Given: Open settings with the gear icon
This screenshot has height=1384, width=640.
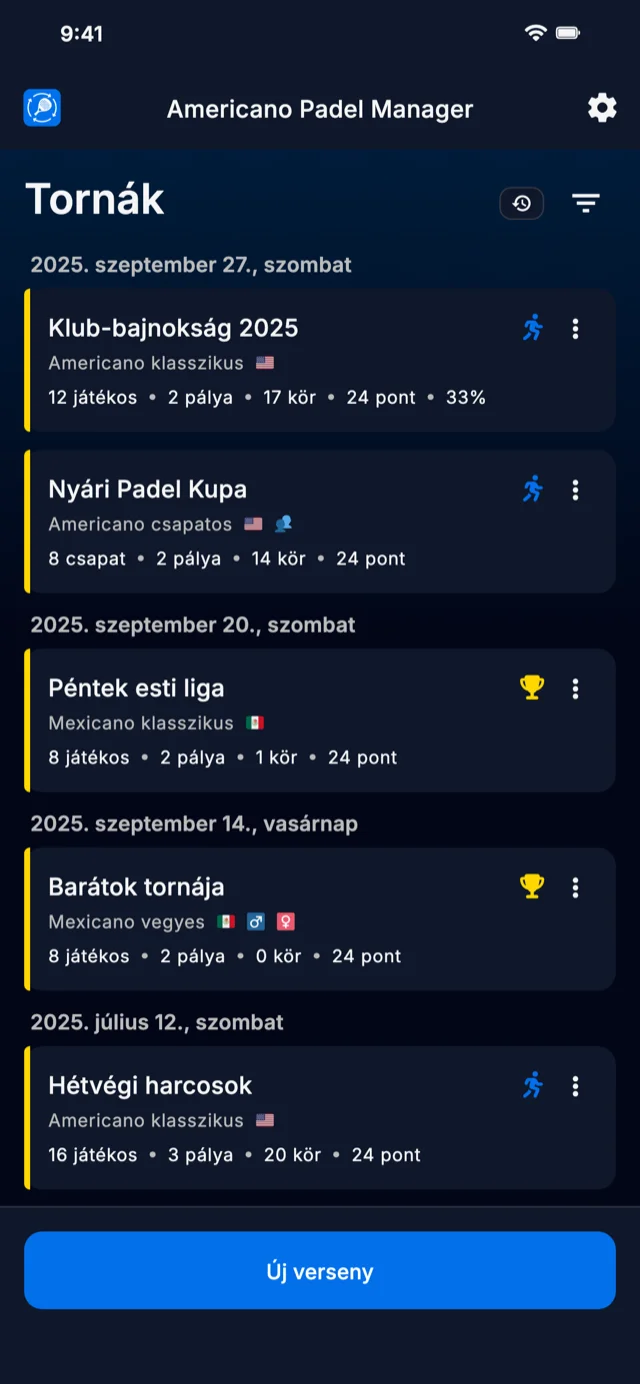Looking at the screenshot, I should [602, 108].
